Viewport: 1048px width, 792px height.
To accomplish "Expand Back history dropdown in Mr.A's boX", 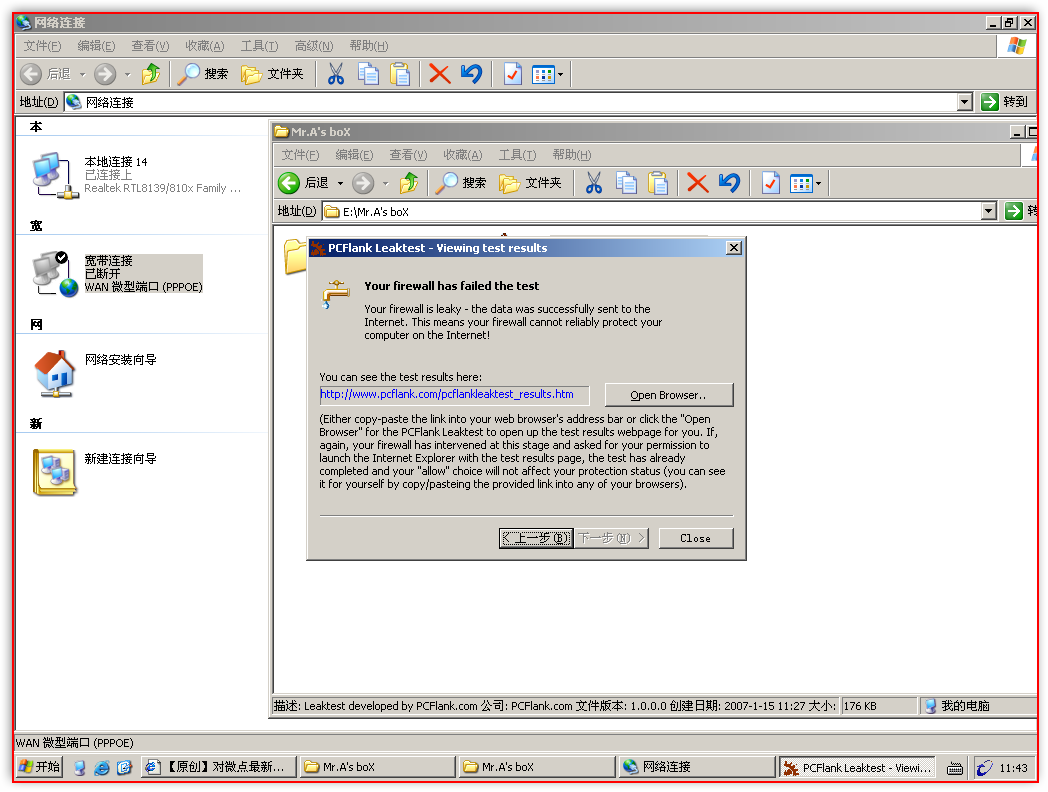I will tap(340, 183).
